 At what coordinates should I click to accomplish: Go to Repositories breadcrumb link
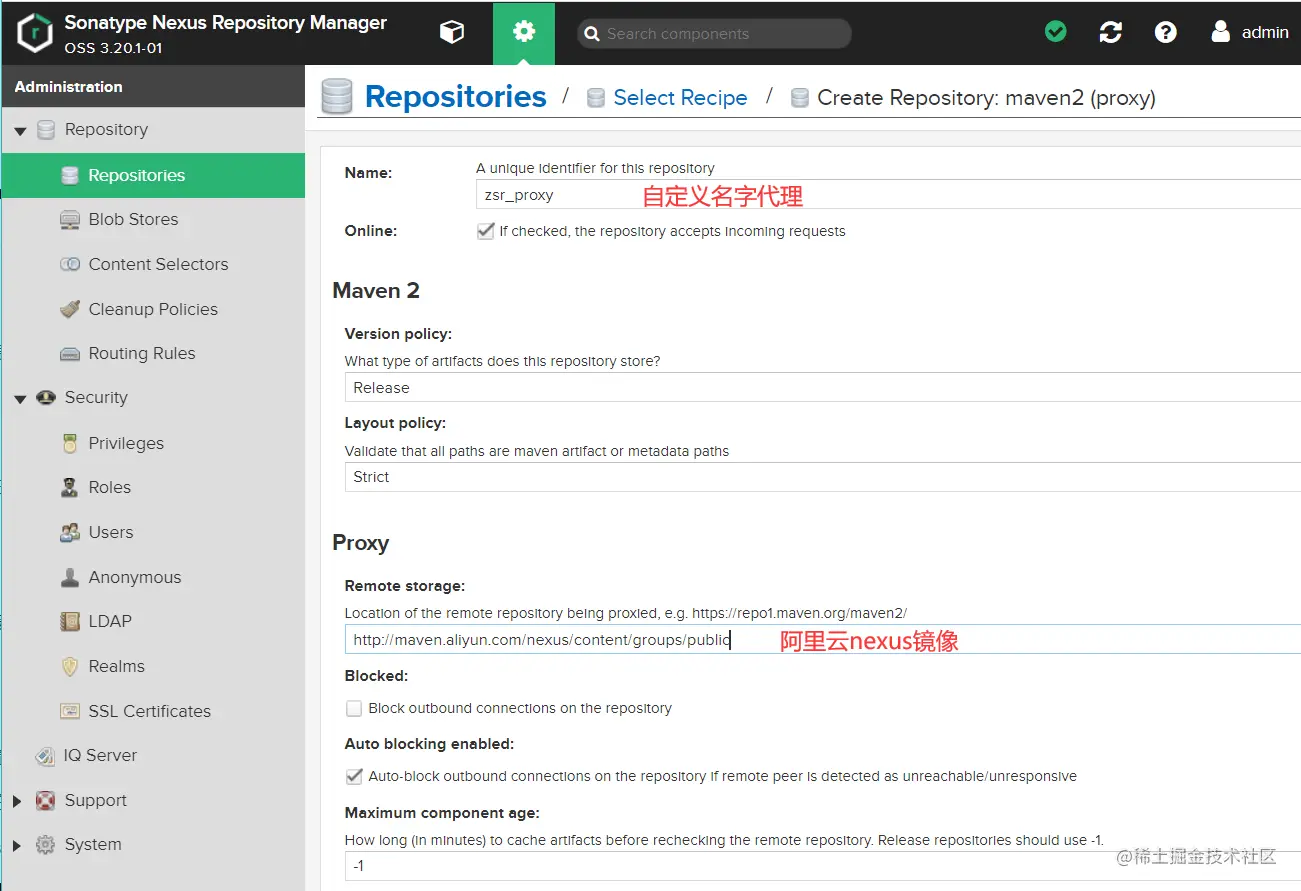coord(455,97)
